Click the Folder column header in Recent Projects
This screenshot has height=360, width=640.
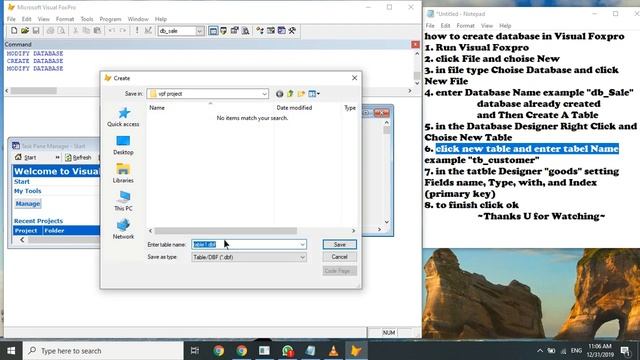tap(54, 231)
